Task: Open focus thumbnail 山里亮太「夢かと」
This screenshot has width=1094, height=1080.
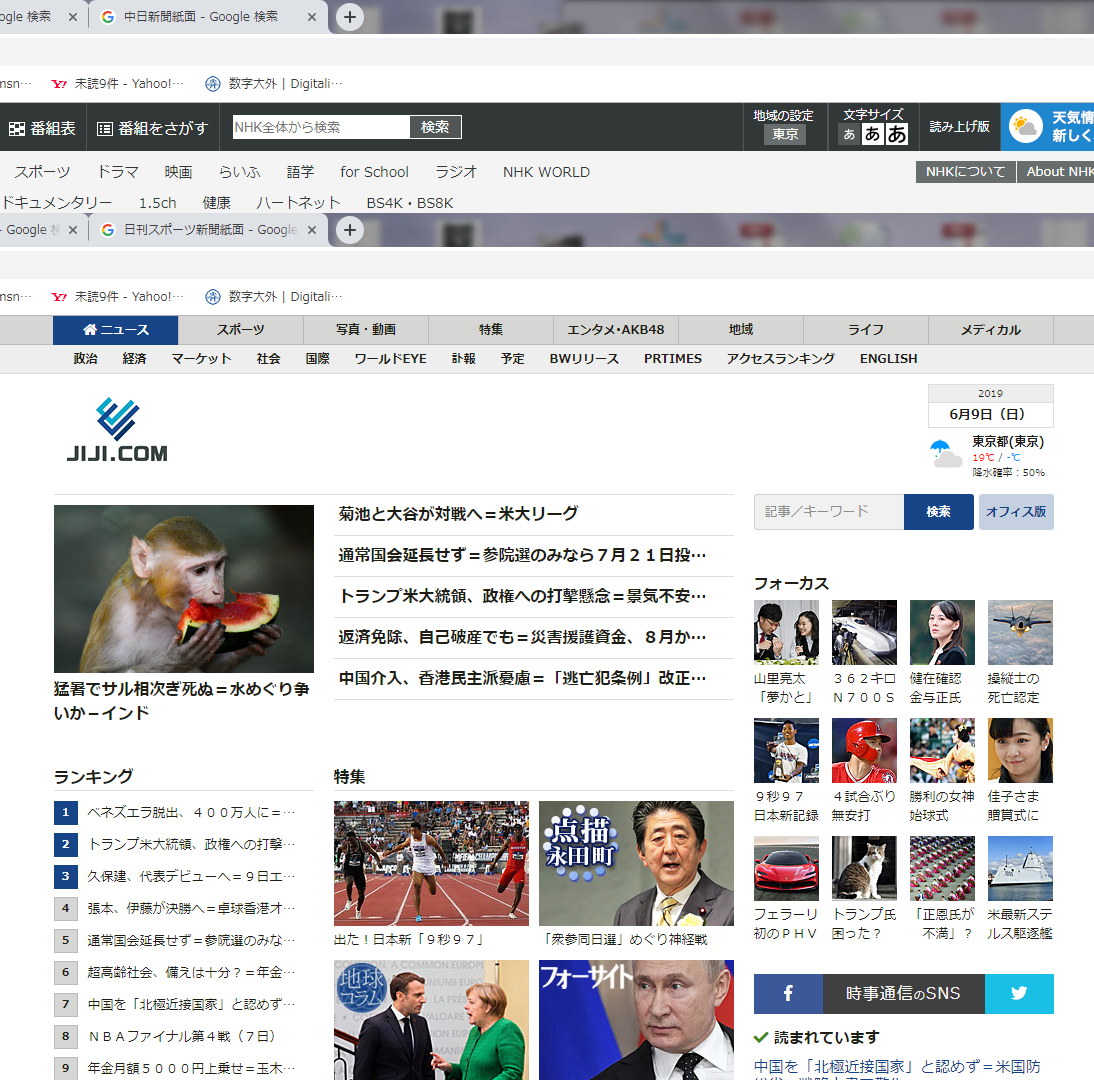Action: click(786, 632)
